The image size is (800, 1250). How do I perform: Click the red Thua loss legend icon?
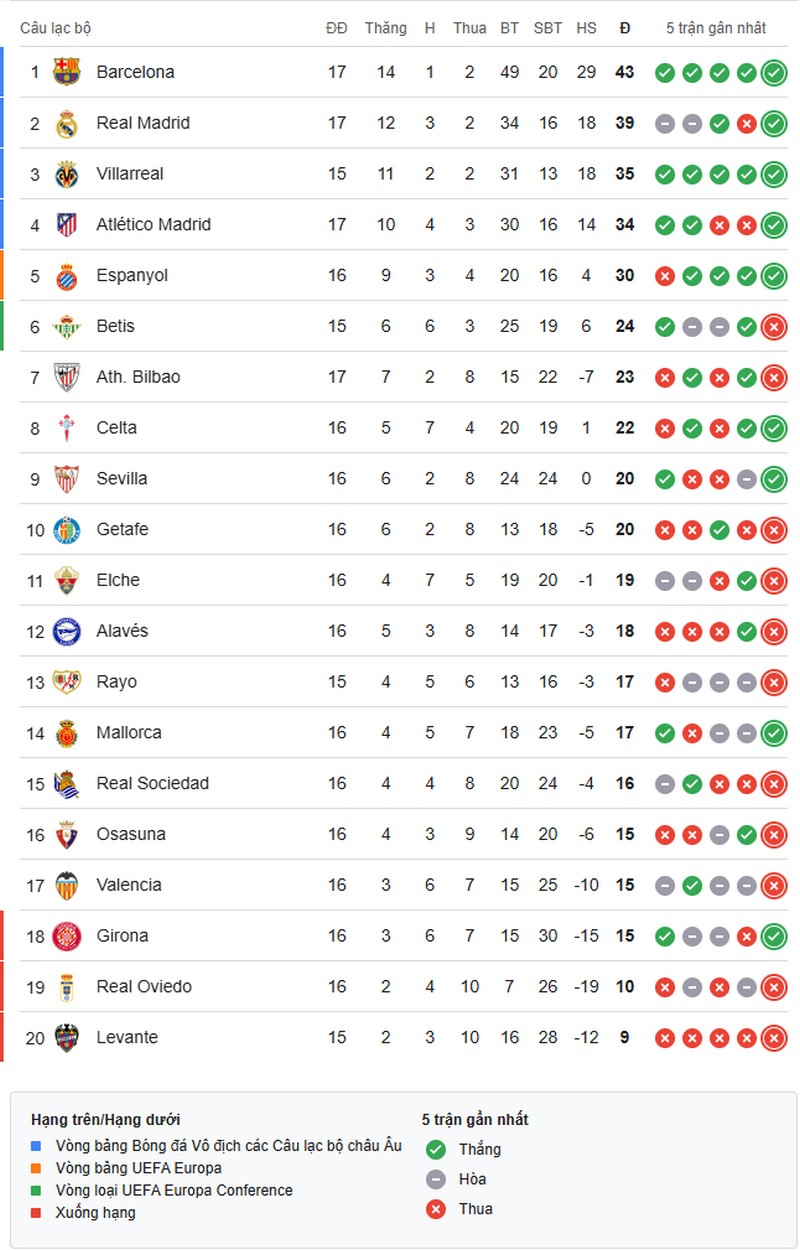(435, 1208)
